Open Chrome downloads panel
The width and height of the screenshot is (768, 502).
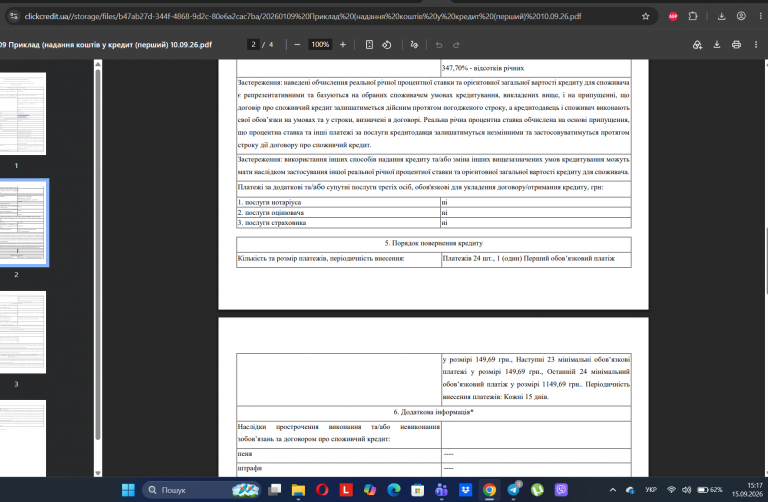click(721, 16)
